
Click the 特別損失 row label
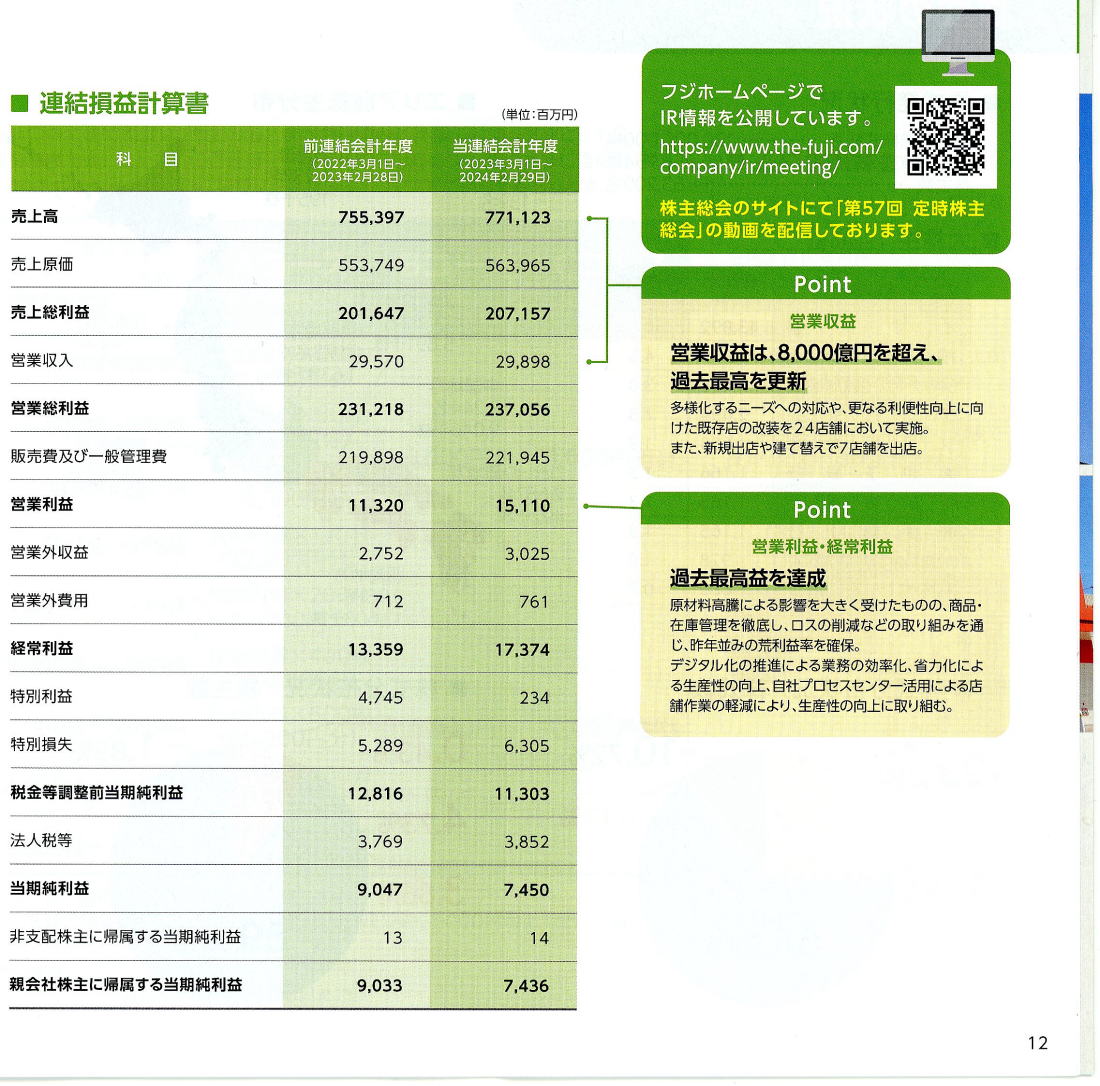(x=41, y=744)
